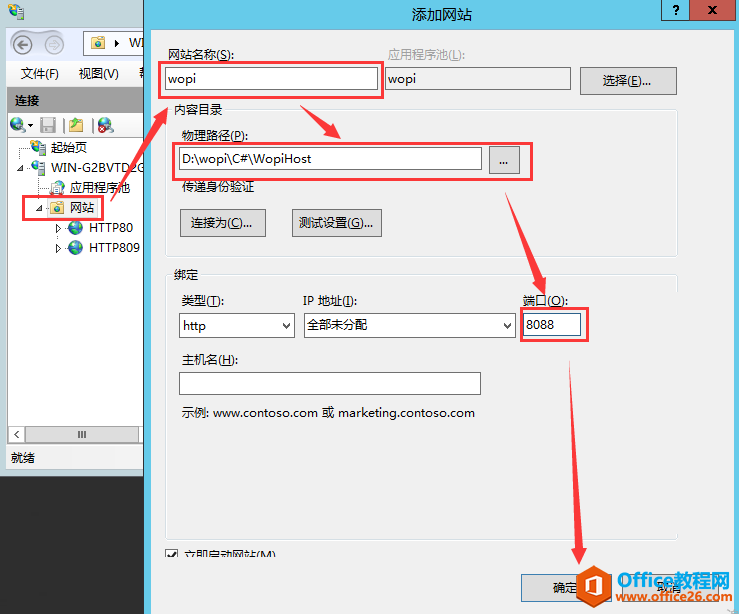Click the delete connection icon in Connections toolbar

[105, 125]
